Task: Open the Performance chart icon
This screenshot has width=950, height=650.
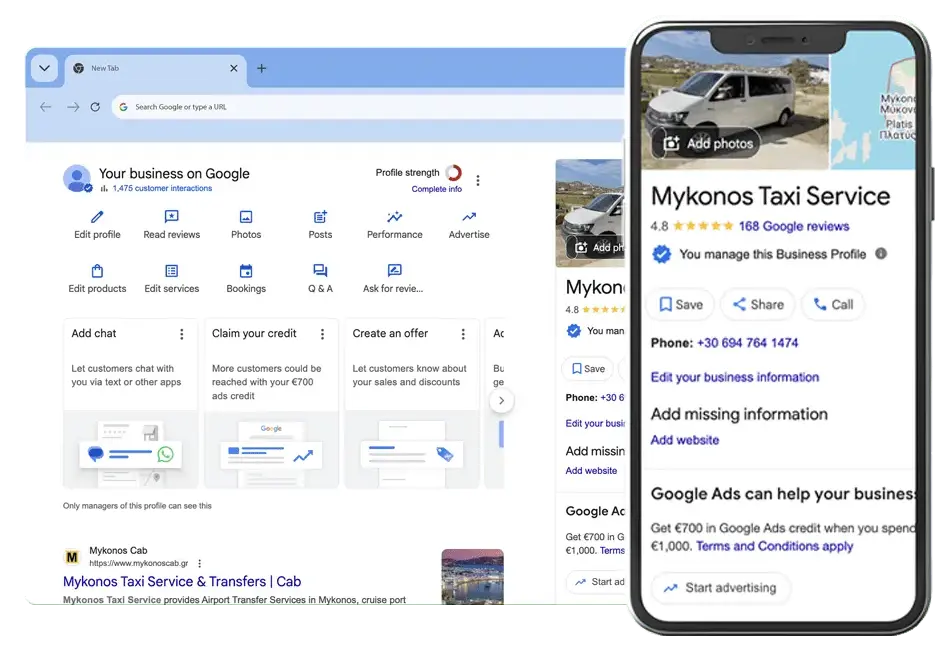Action: click(395, 217)
